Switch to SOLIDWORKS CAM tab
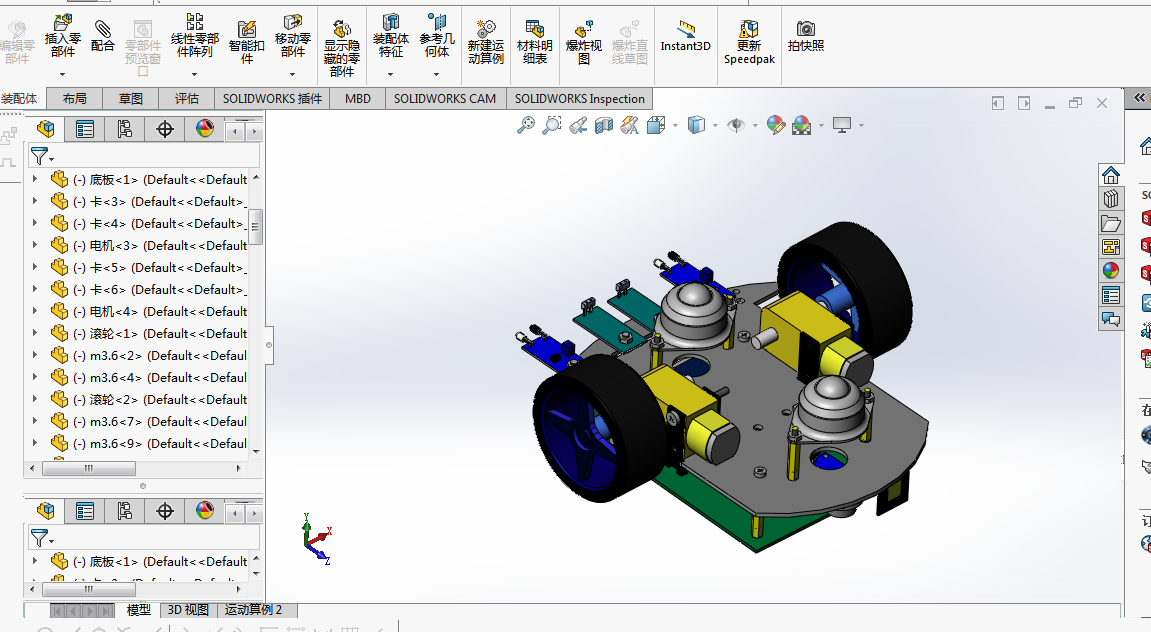 click(x=445, y=98)
